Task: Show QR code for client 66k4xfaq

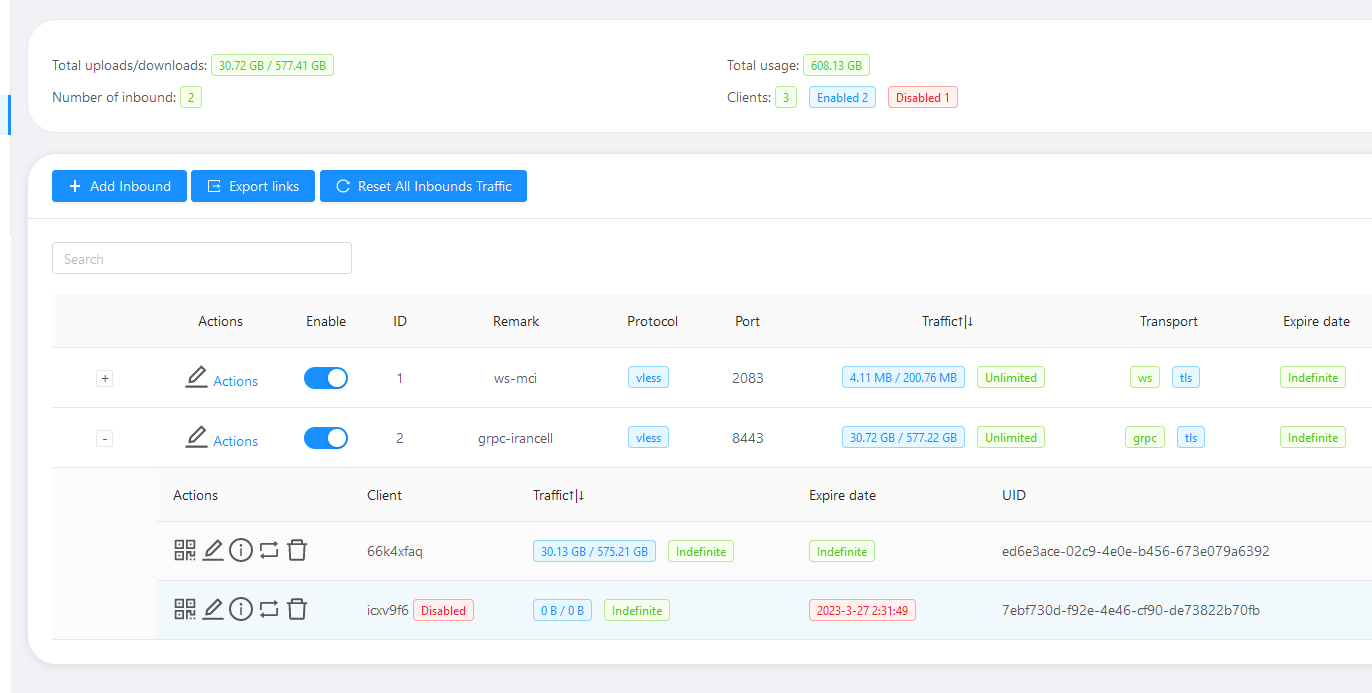Action: pyautogui.click(x=185, y=550)
